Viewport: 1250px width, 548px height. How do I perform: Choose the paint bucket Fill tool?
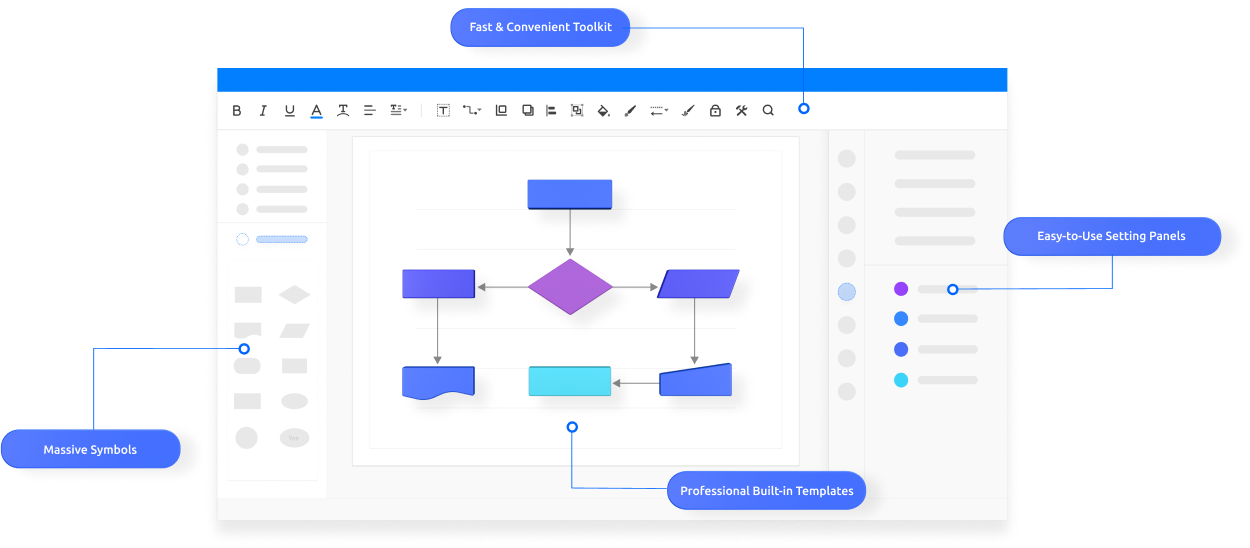[x=603, y=111]
